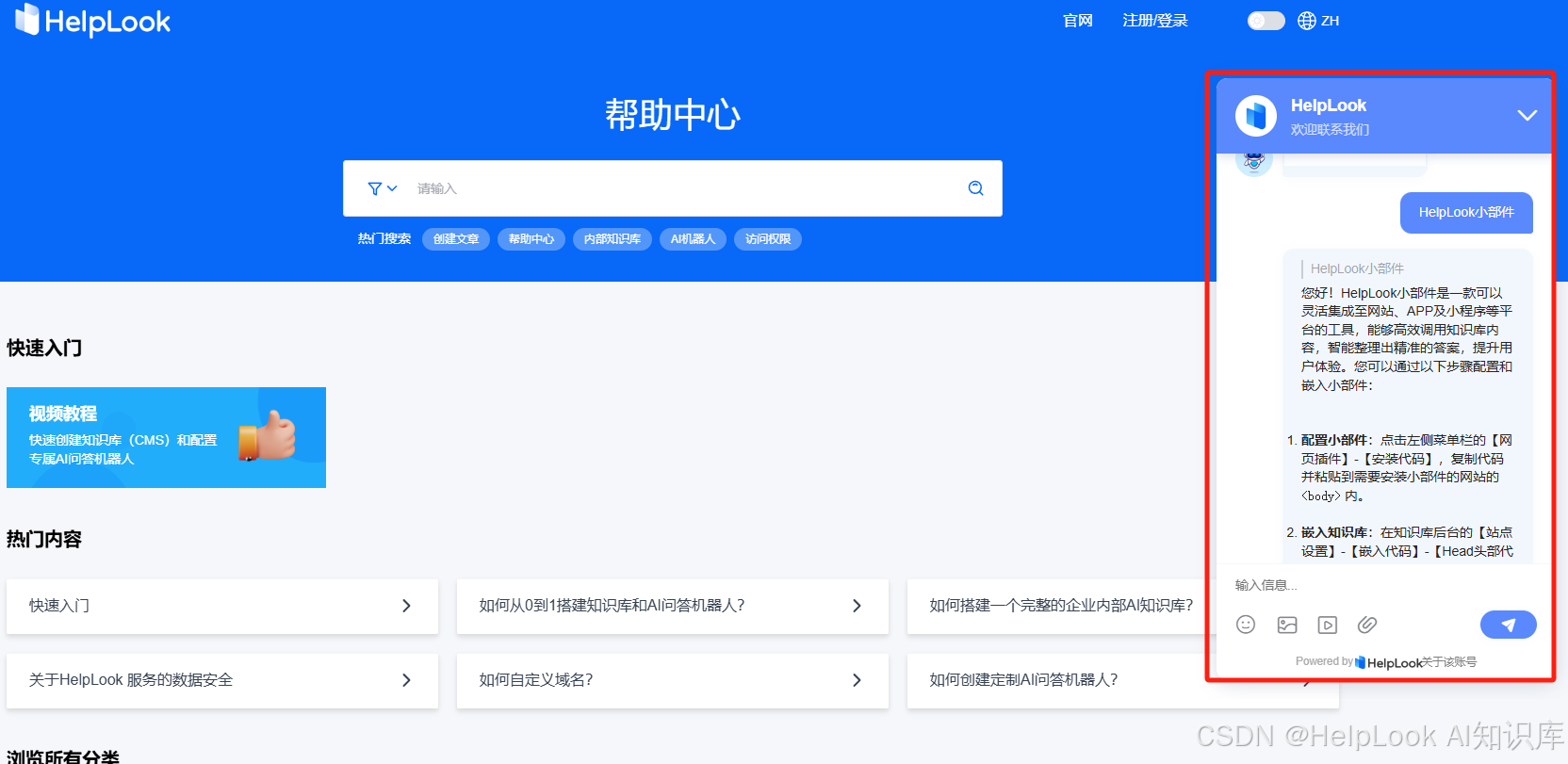Open the 视频教程 banner card
Image resolution: width=1568 pixels, height=764 pixels.
pyautogui.click(x=166, y=437)
